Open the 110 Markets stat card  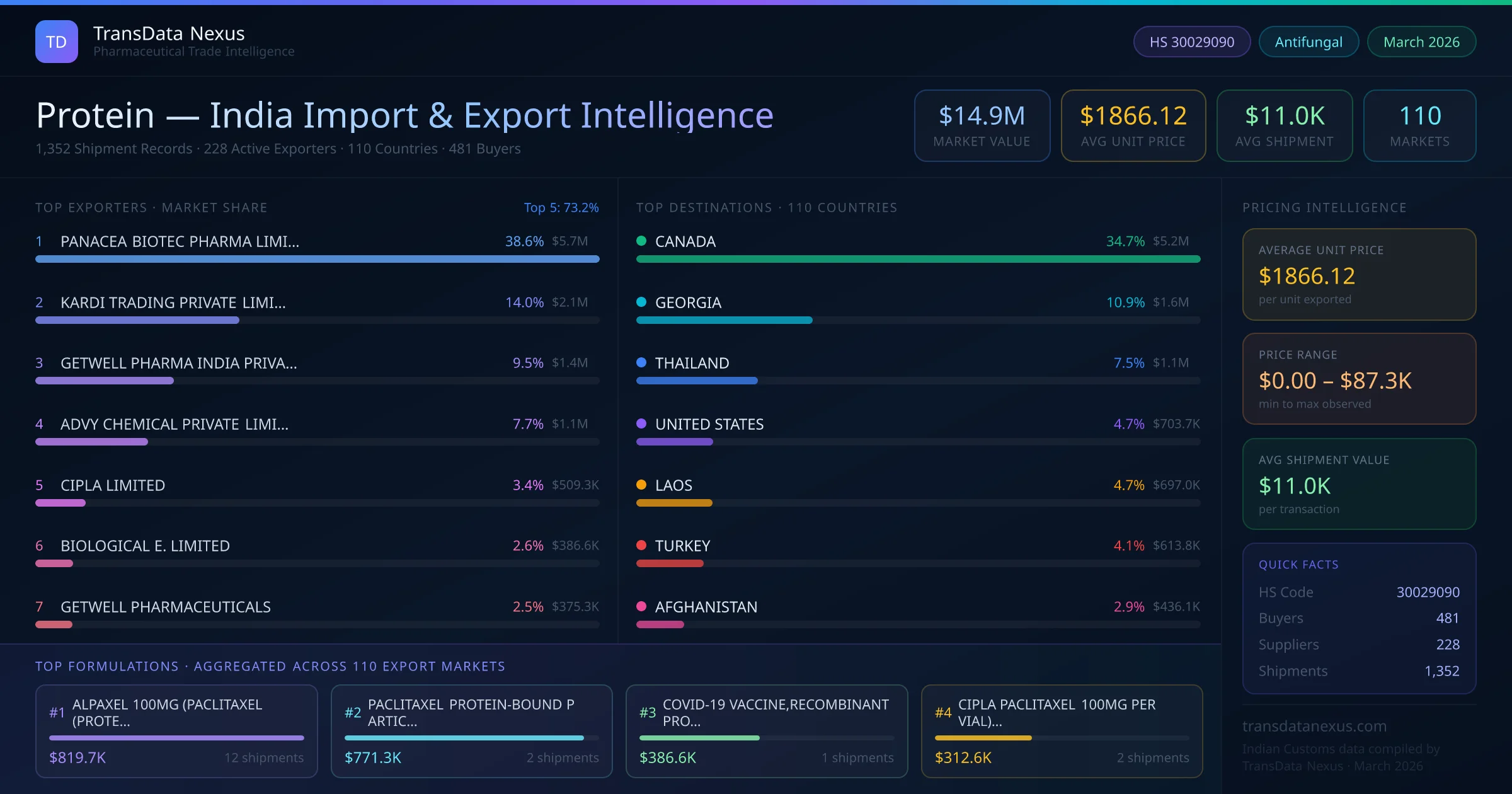point(1419,125)
